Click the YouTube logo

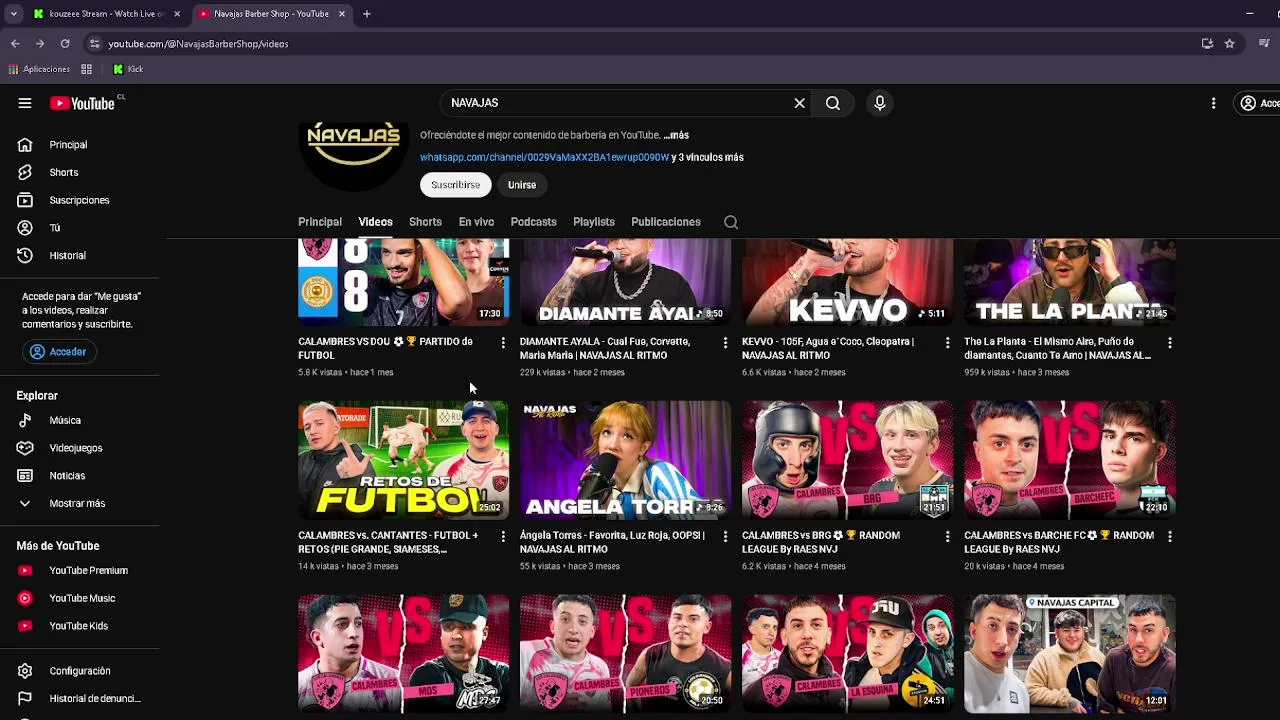click(x=82, y=103)
